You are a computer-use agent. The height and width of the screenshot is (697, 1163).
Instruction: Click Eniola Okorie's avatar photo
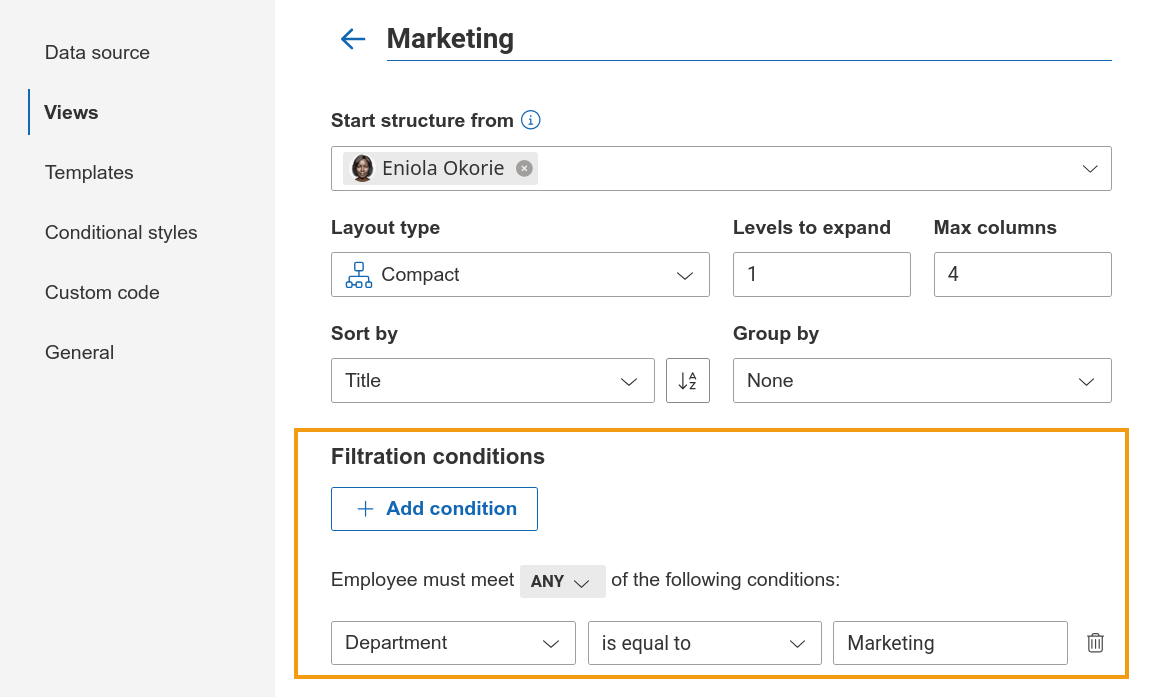(x=362, y=168)
